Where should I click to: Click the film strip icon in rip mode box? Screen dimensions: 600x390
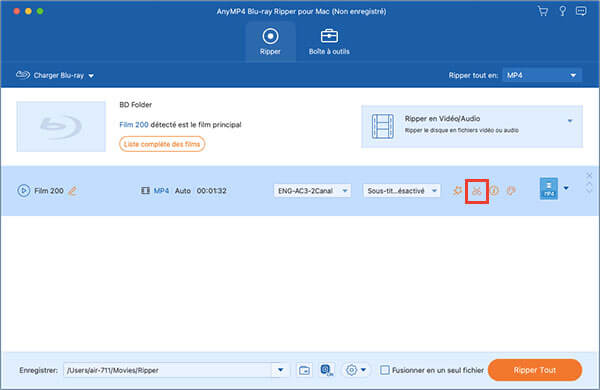[x=383, y=126]
